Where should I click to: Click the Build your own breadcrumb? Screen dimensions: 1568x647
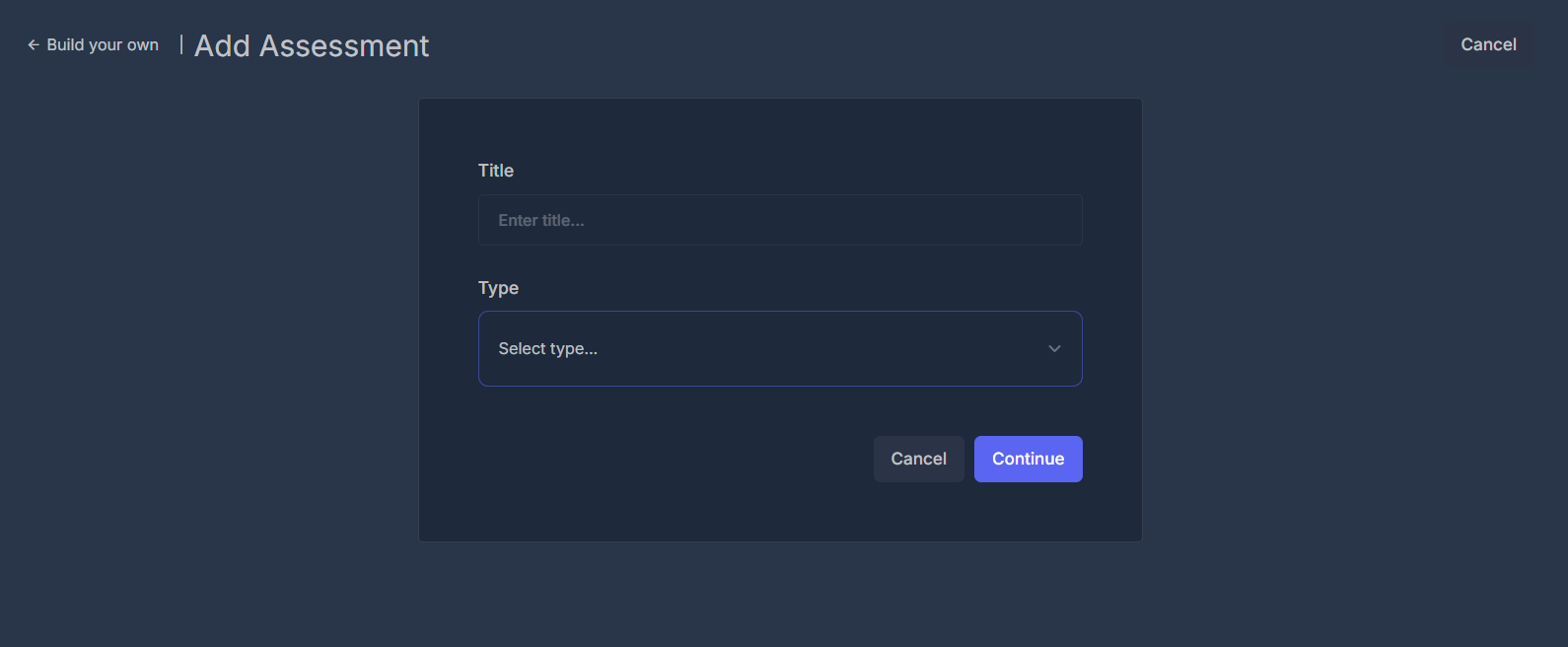(103, 44)
